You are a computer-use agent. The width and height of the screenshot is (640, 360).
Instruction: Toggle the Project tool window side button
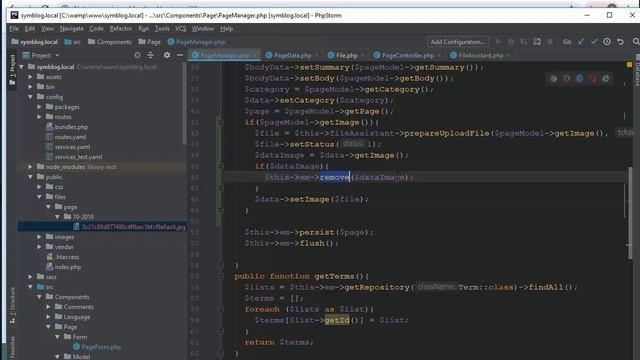coord(12,69)
